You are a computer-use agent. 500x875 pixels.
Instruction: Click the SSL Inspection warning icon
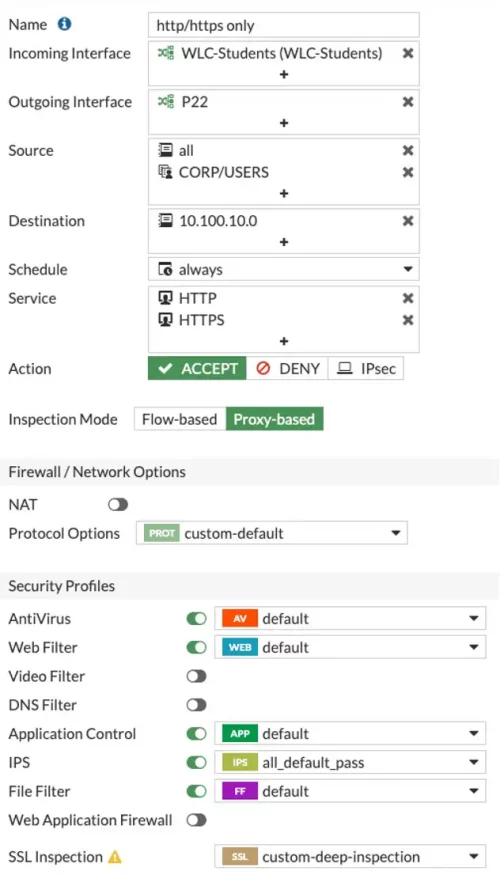(x=114, y=857)
